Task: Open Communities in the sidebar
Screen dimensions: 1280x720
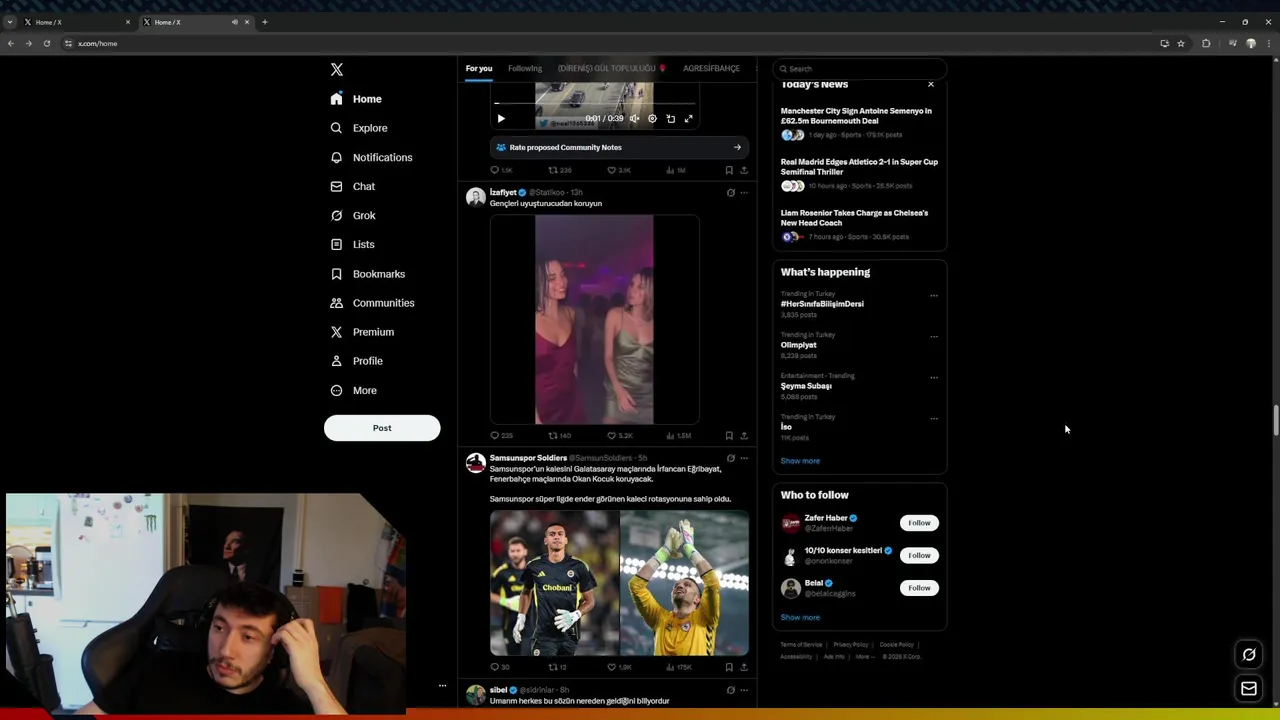Action: (x=371, y=303)
